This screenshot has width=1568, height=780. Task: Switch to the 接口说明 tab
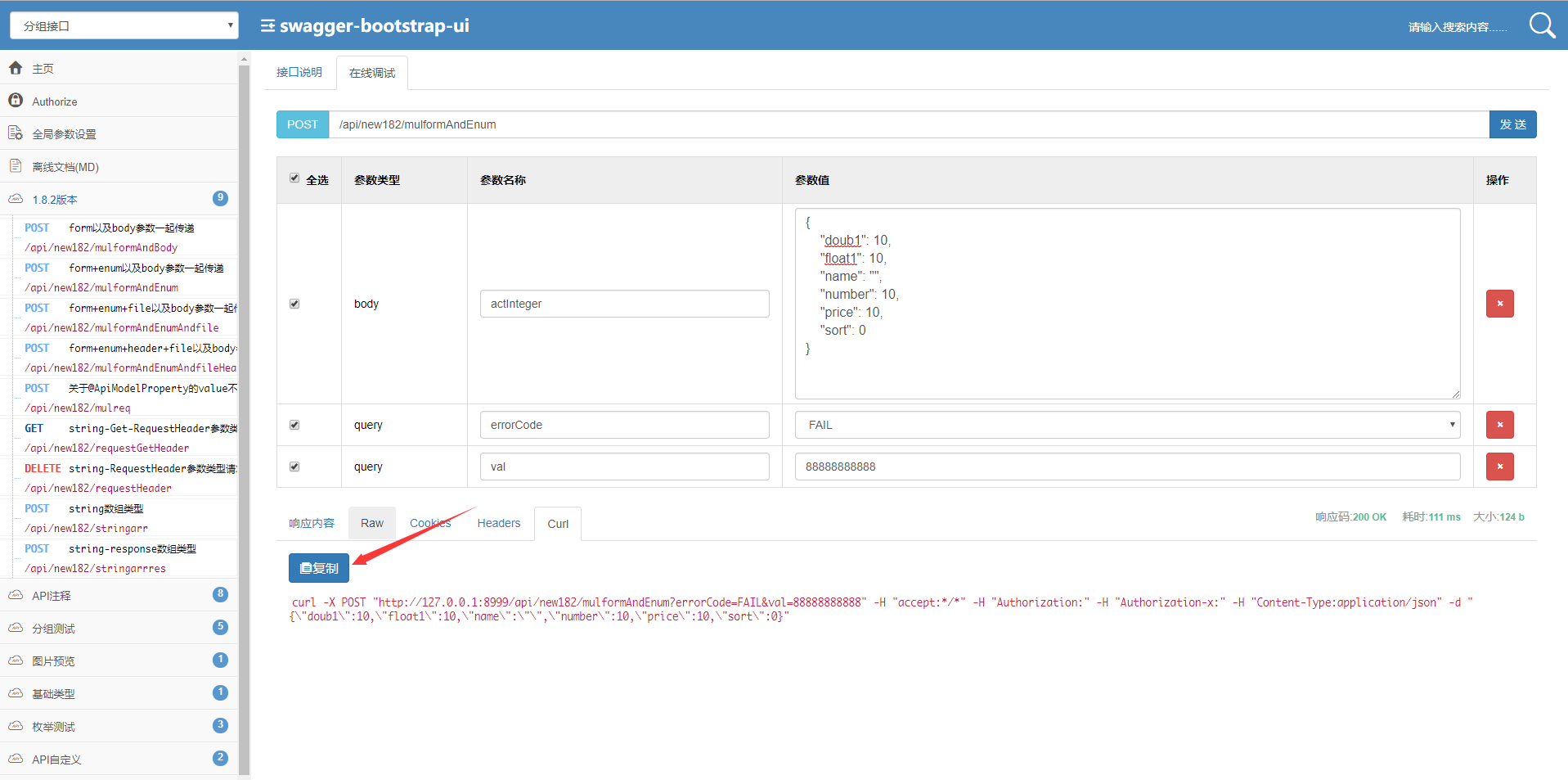[x=299, y=73]
